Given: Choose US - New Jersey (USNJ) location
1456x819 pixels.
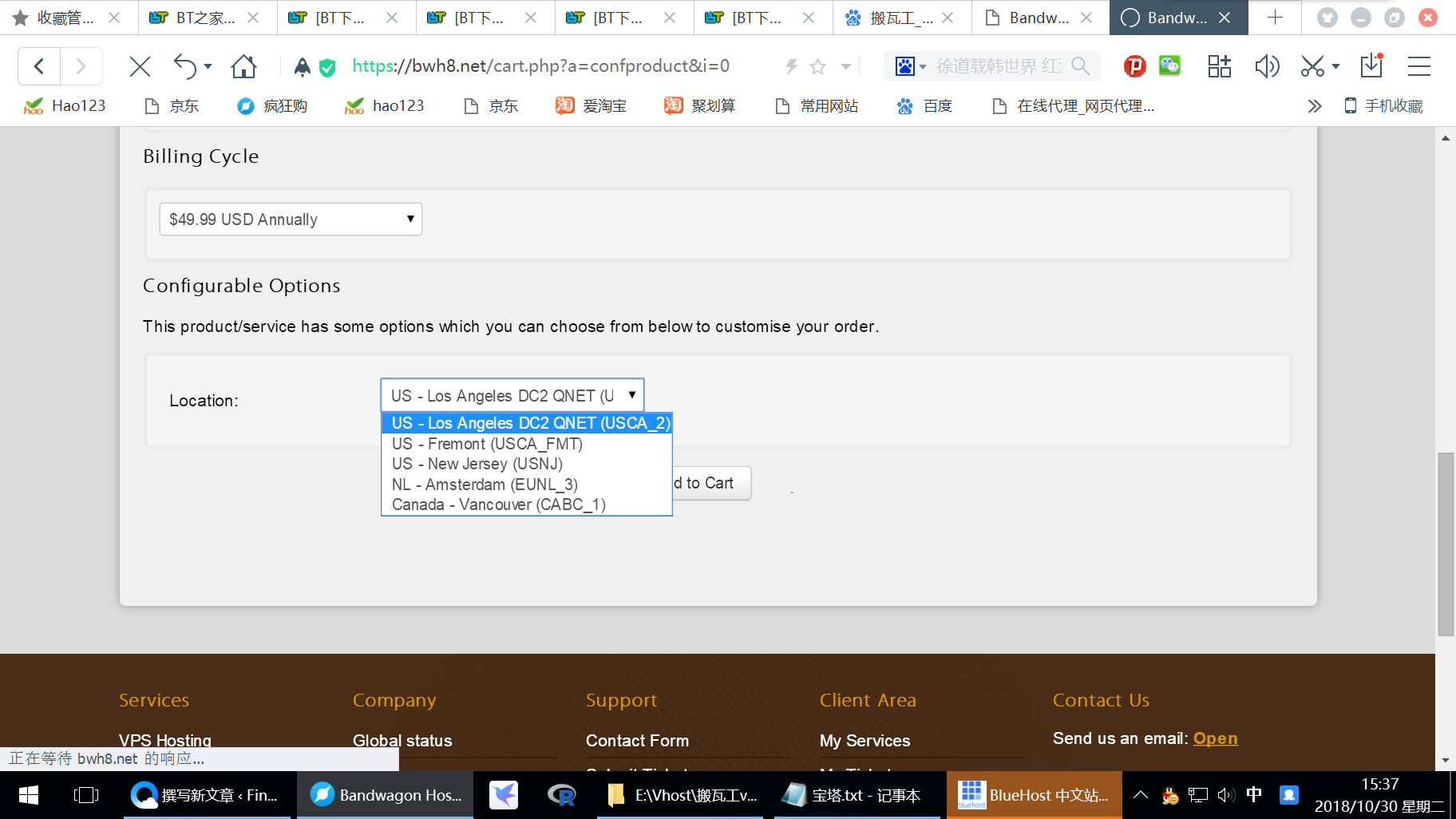Looking at the screenshot, I should click(x=527, y=464).
